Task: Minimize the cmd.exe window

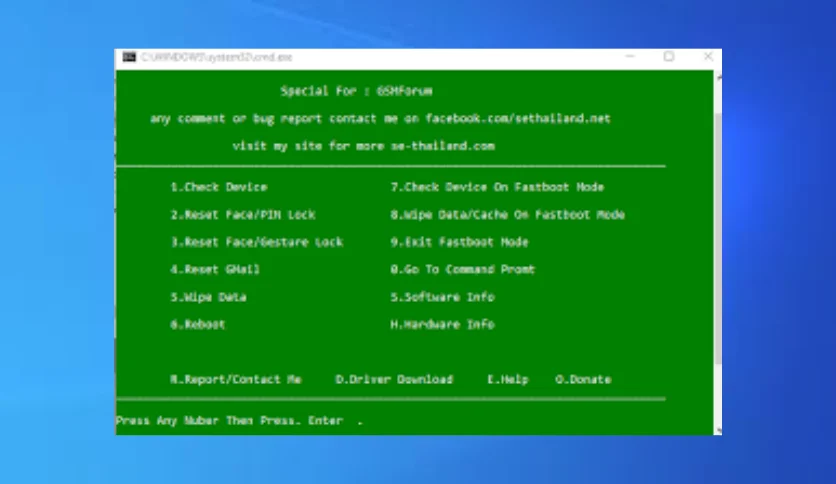Action: (x=630, y=57)
